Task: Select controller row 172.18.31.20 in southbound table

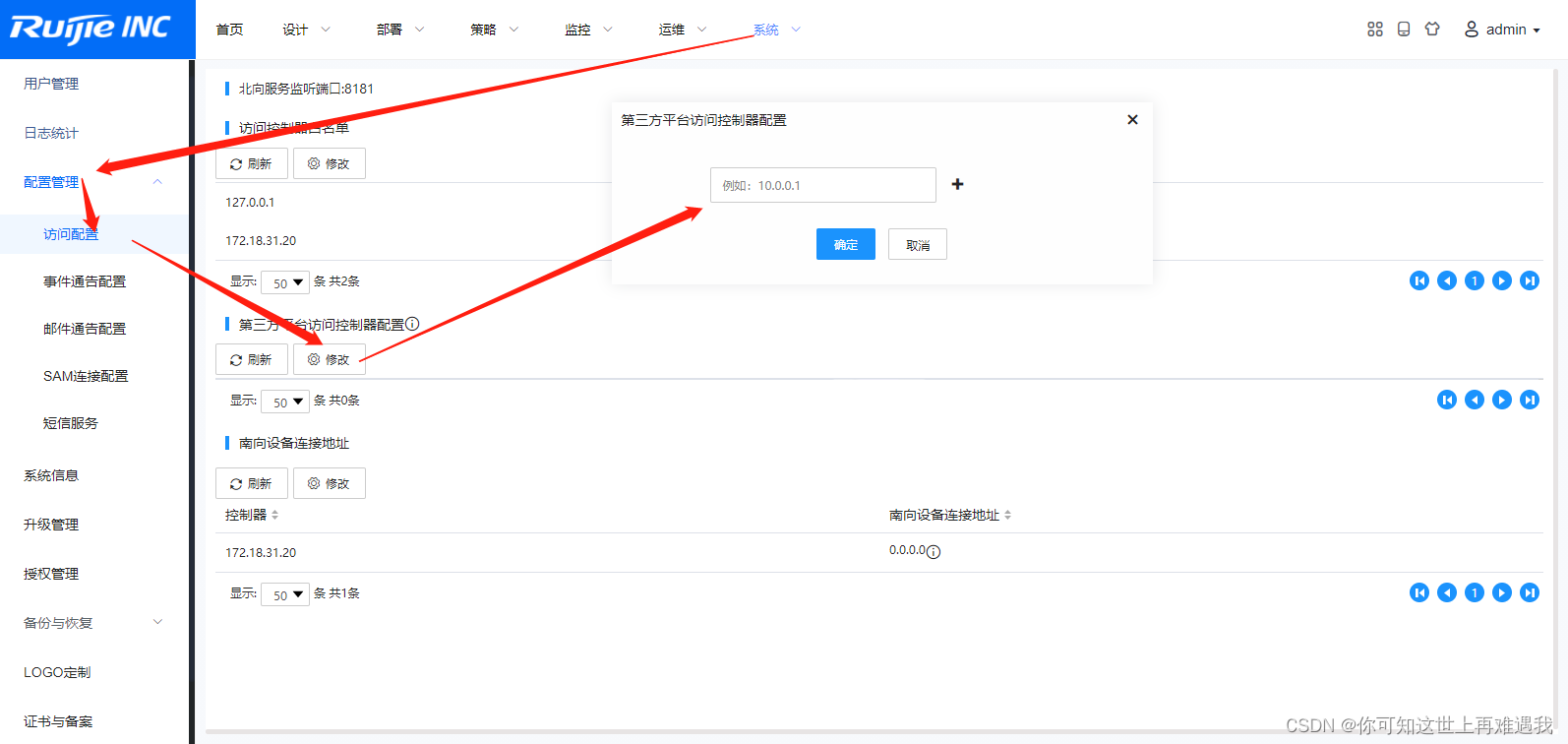Action: point(261,552)
